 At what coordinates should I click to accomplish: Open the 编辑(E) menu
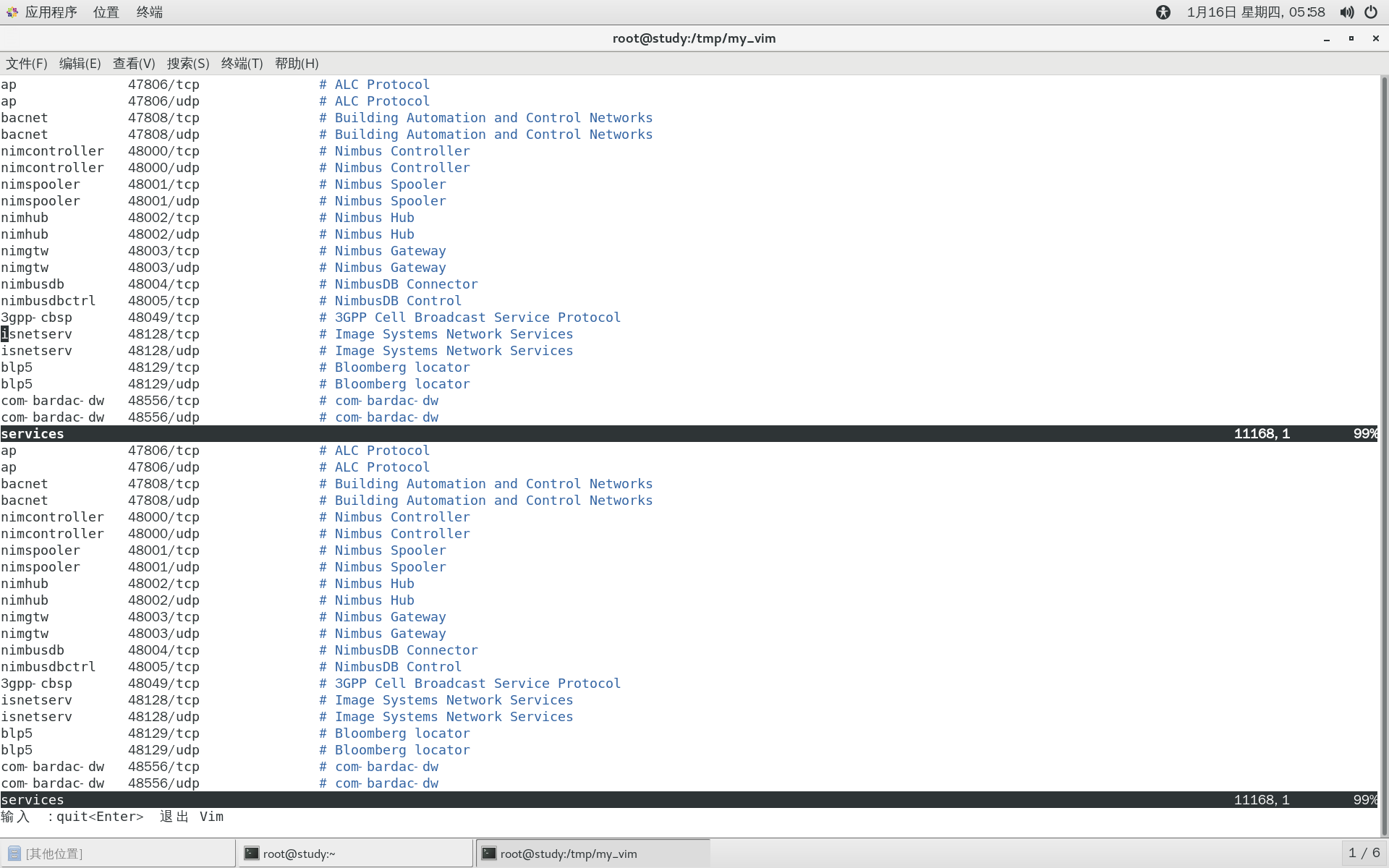tap(80, 64)
